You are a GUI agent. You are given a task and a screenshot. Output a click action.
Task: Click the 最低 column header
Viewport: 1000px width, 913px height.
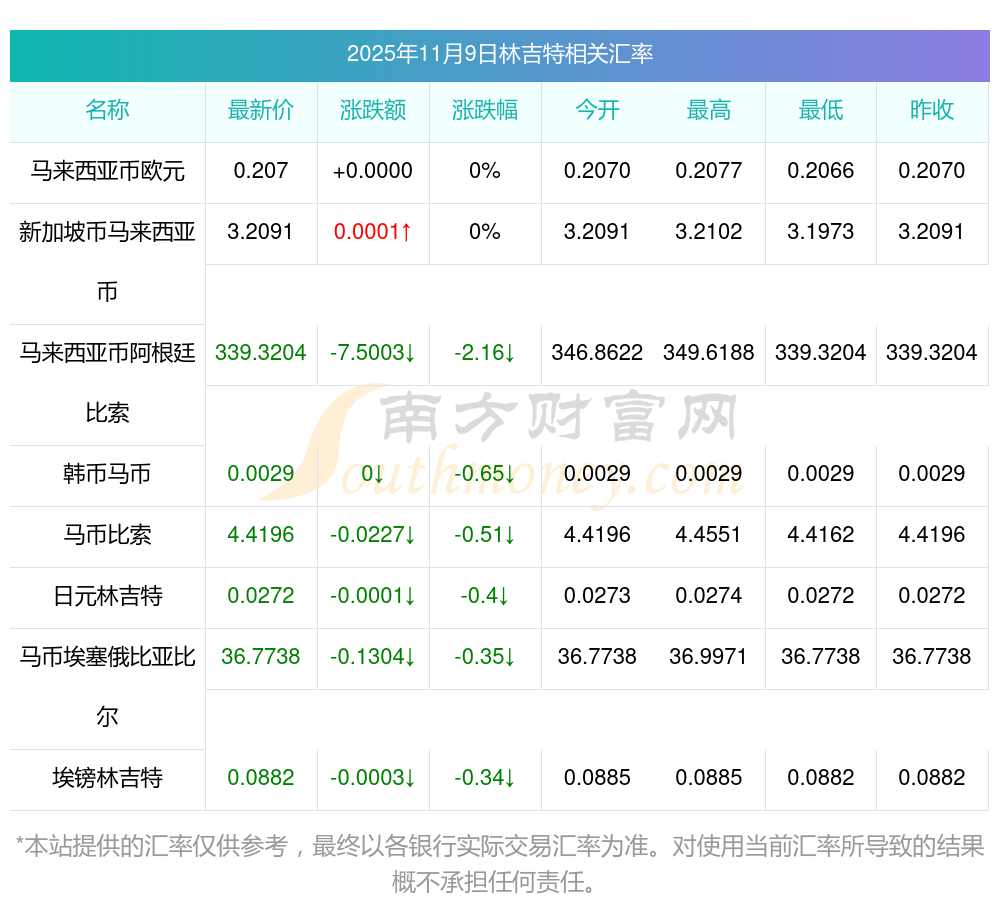click(x=821, y=110)
